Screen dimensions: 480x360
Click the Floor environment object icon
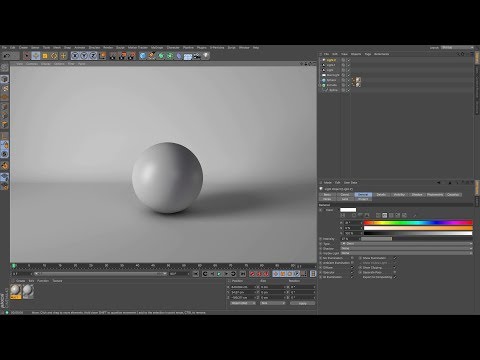tap(188, 56)
